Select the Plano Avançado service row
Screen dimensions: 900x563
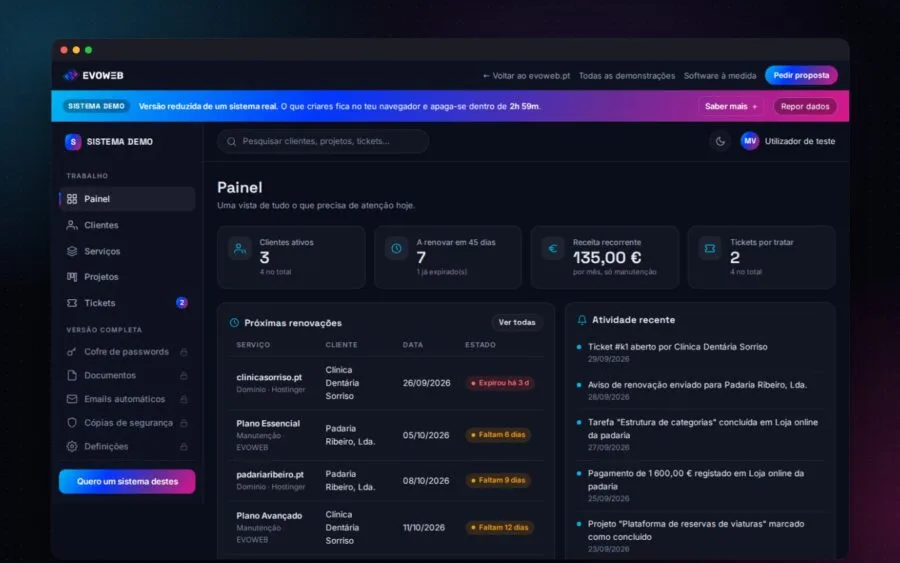tap(386, 527)
